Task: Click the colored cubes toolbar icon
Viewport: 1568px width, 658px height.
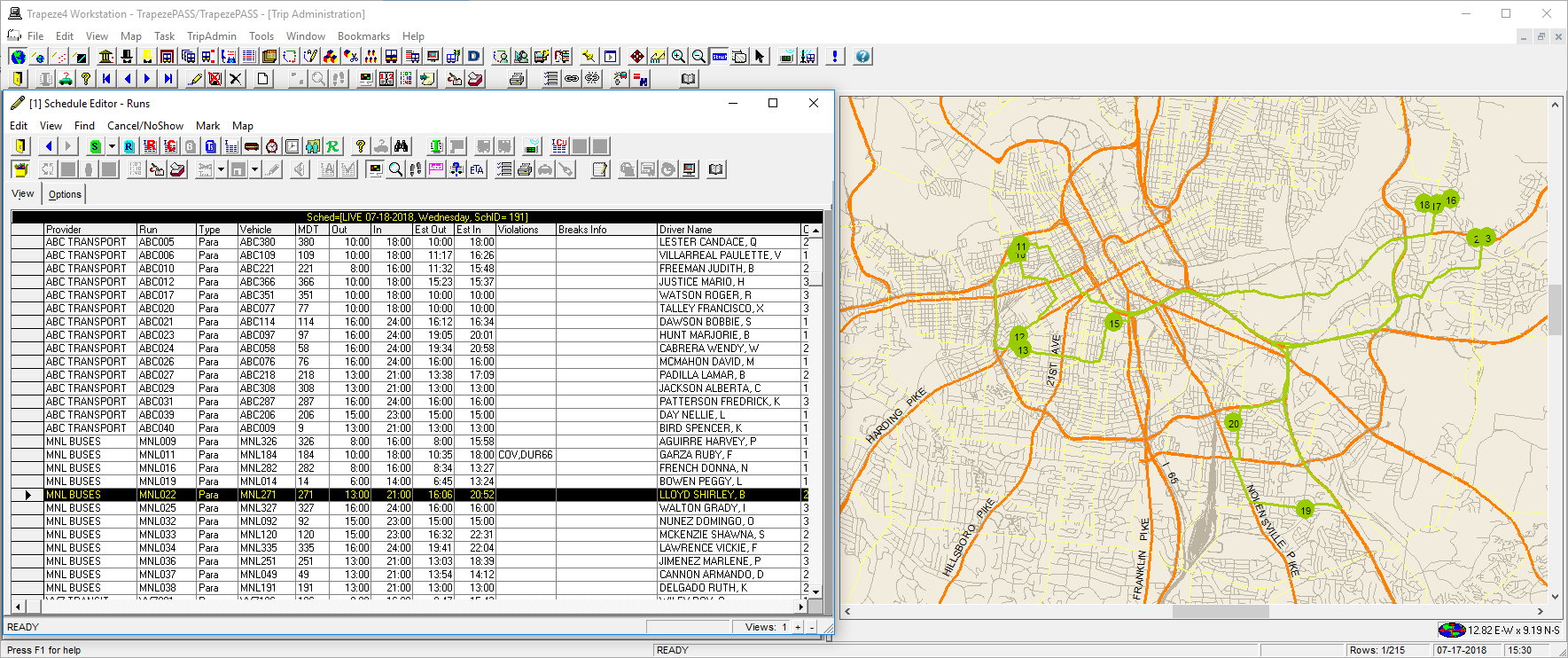Action: pyautogui.click(x=329, y=57)
